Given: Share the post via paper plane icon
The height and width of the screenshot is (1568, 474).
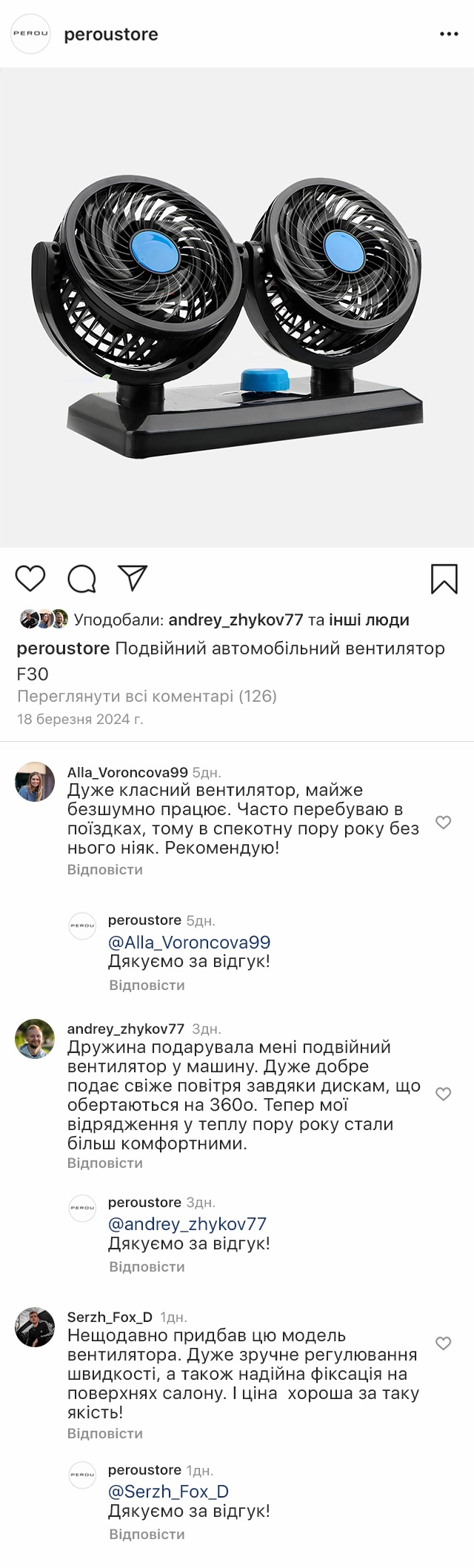Looking at the screenshot, I should pos(133,579).
